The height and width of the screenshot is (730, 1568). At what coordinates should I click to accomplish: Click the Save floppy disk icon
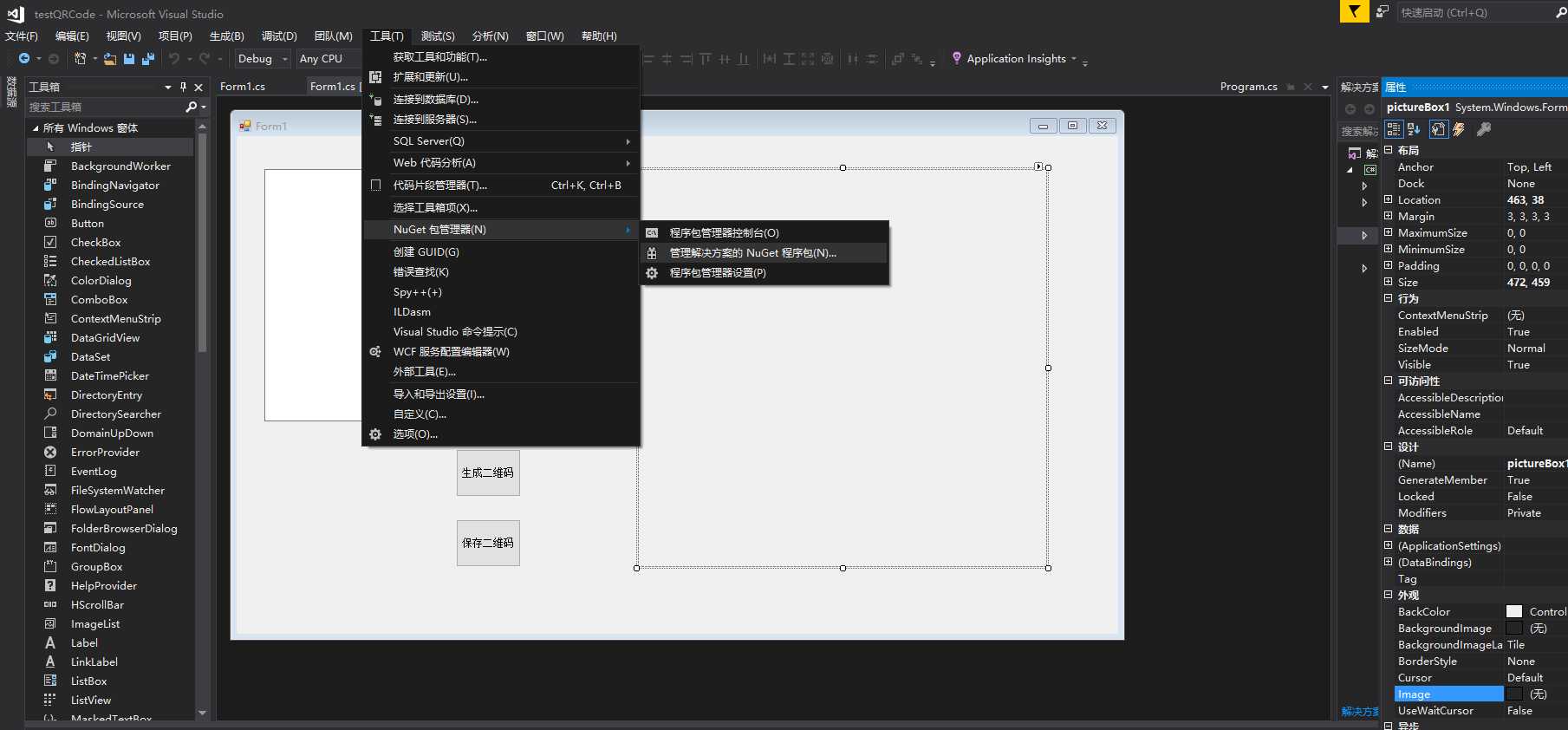129,59
